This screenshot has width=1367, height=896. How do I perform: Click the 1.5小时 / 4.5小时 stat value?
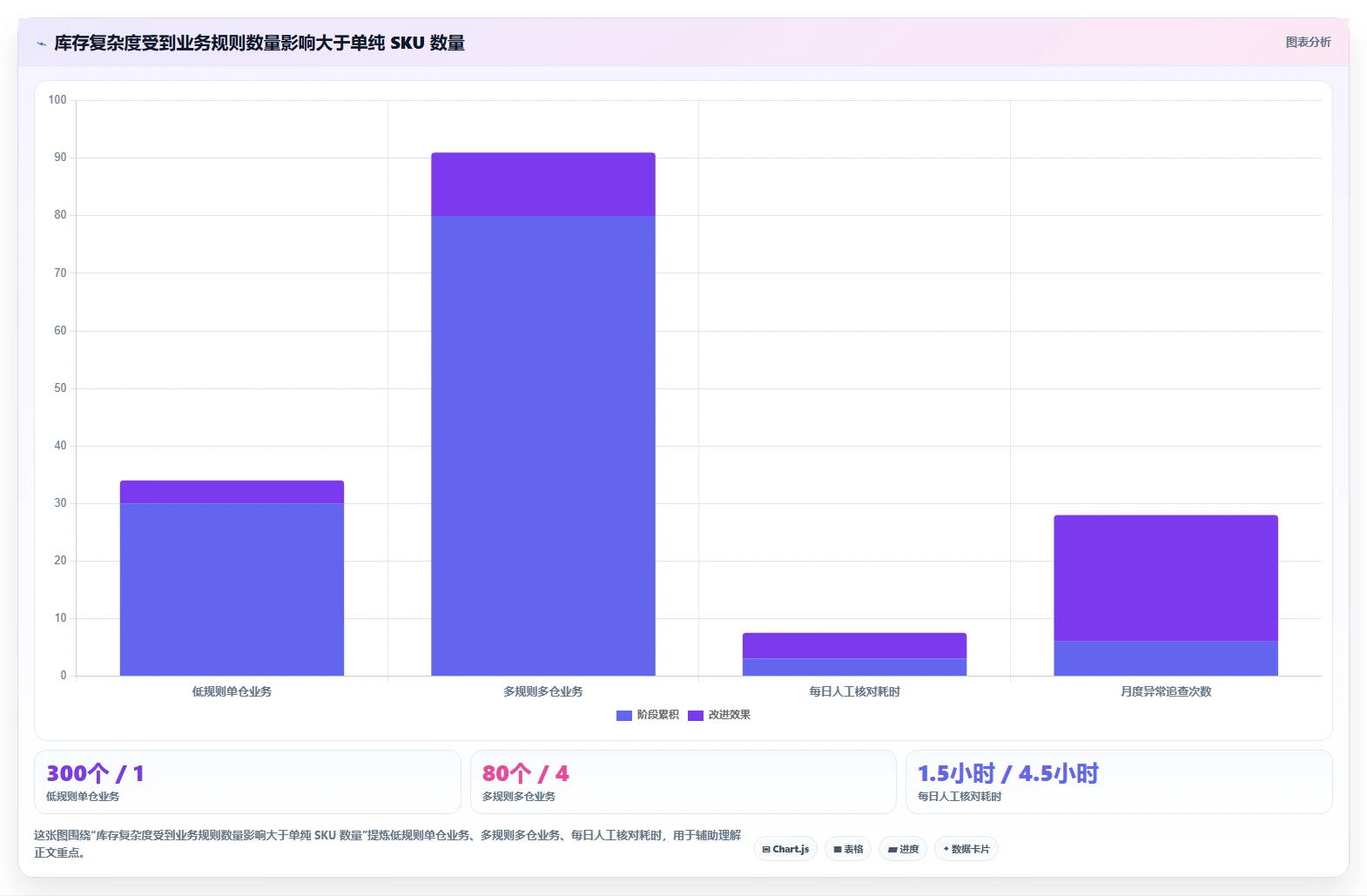pyautogui.click(x=1008, y=773)
